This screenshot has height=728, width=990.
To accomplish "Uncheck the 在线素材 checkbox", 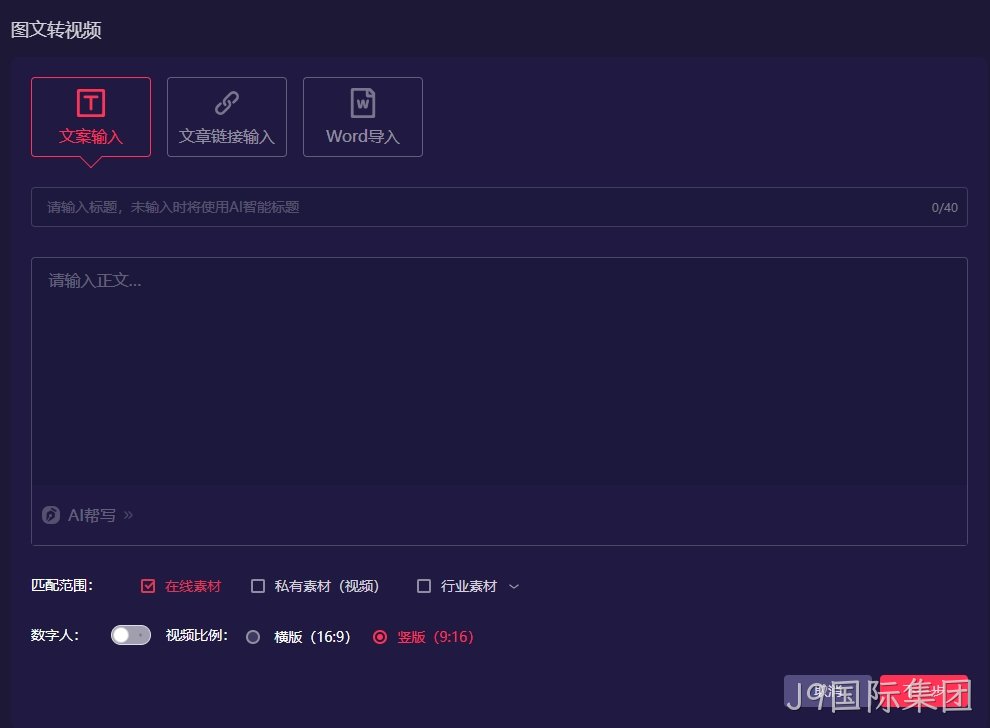I will (148, 586).
